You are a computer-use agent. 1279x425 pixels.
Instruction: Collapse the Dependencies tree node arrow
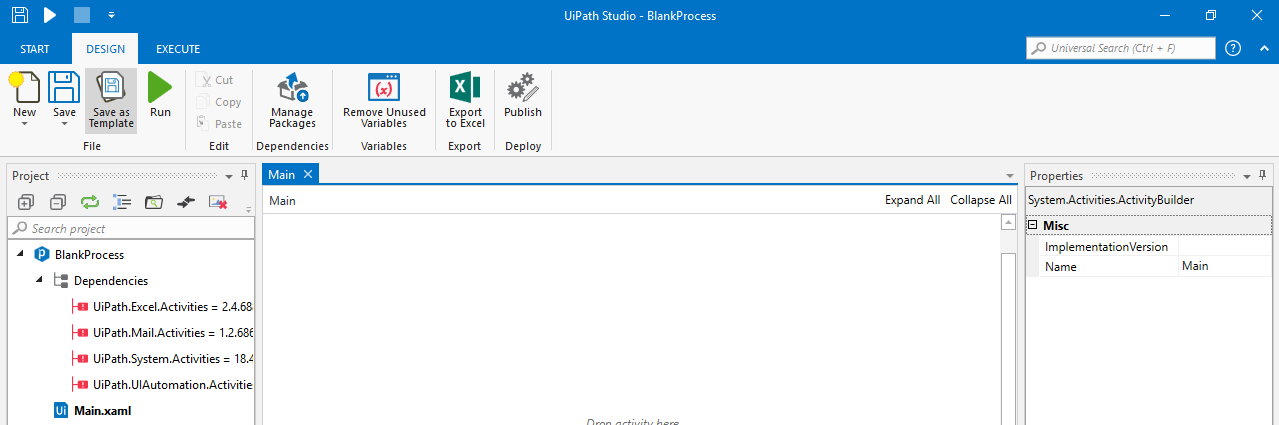tap(40, 280)
